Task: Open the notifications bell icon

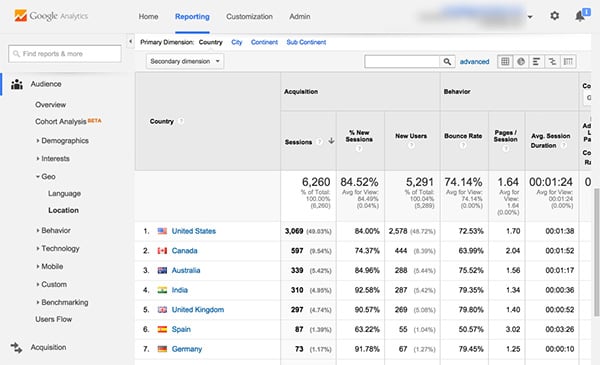Action: pos(580,16)
